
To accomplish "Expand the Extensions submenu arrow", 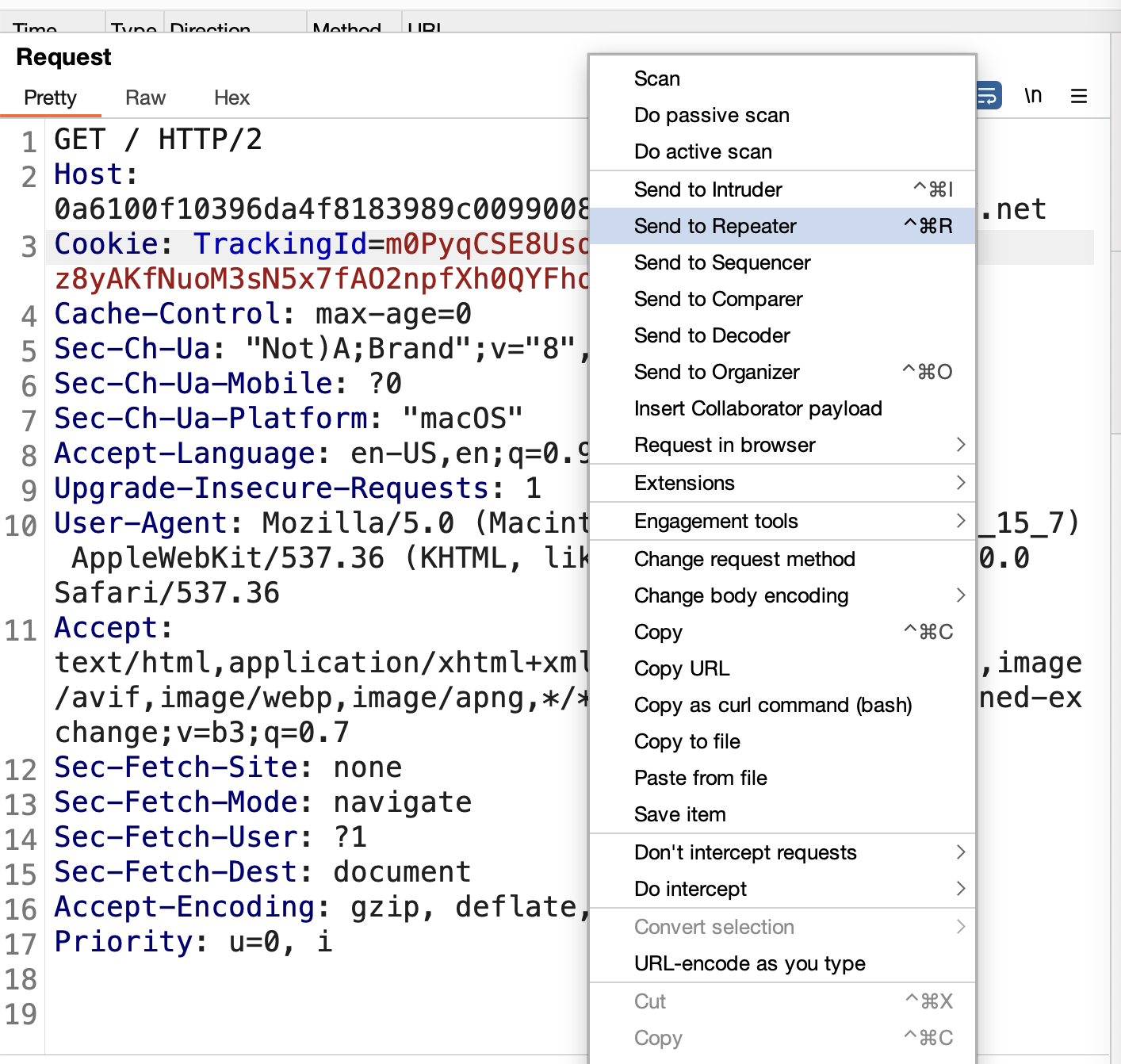I will point(961,483).
